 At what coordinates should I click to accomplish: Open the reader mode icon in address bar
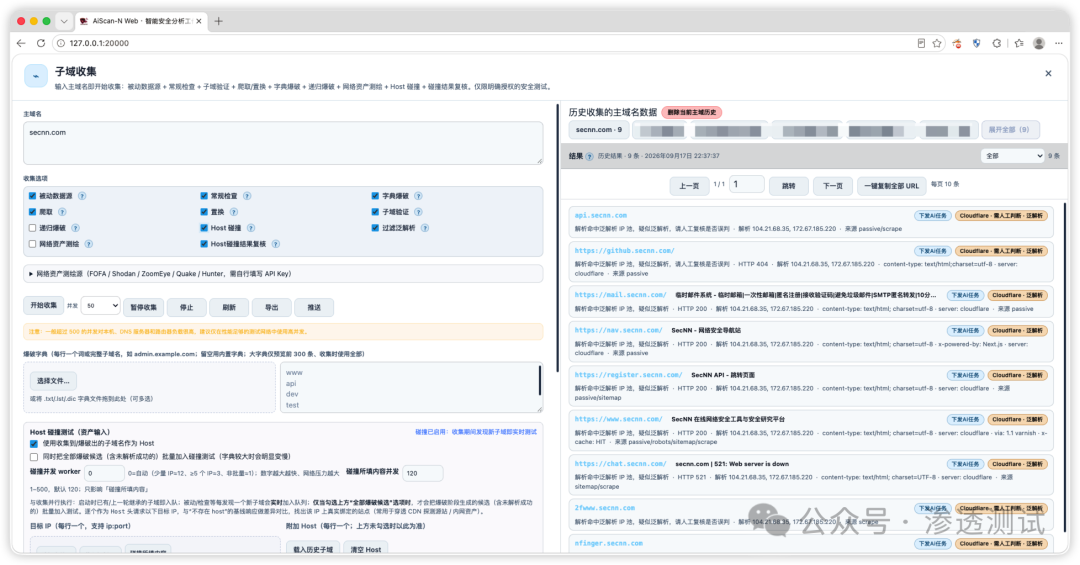[x=921, y=43]
